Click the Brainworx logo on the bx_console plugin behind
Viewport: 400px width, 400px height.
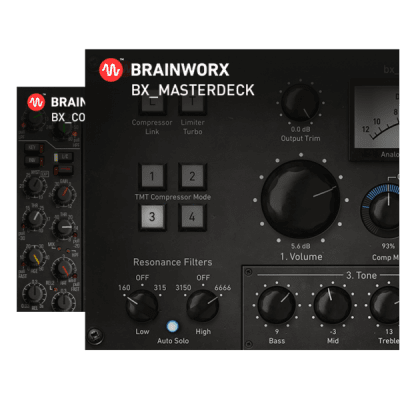tap(36, 102)
